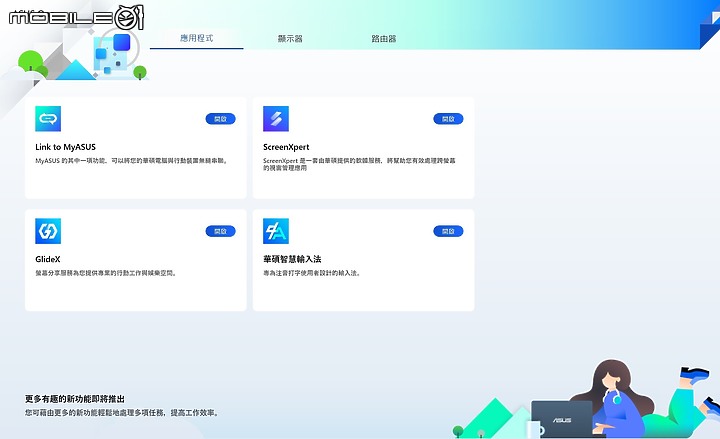Switch to the 顯示器 tab
The width and height of the screenshot is (720, 439).
point(290,39)
